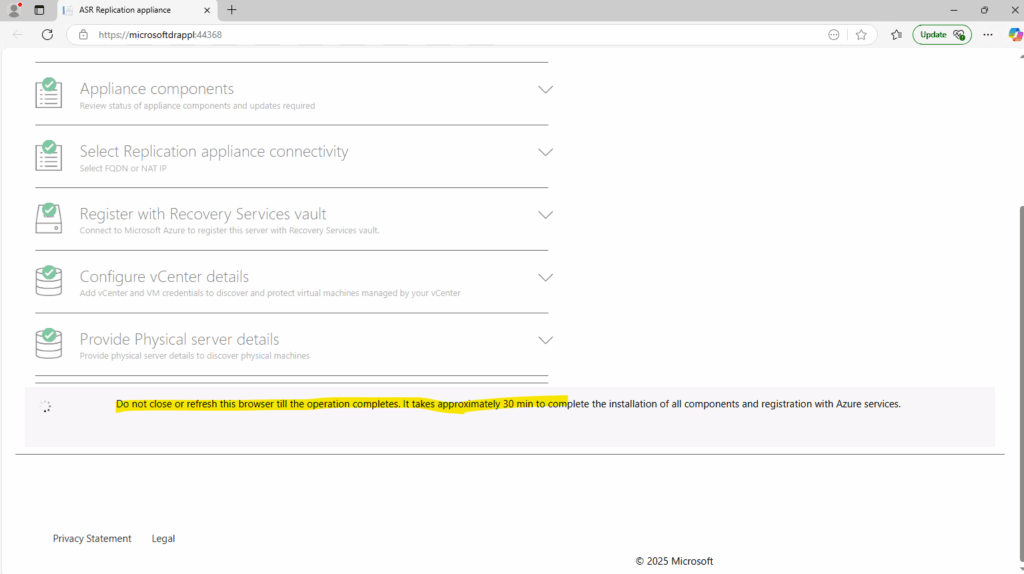
Task: Close the ASR Replication appliance tab
Action: click(x=207, y=10)
